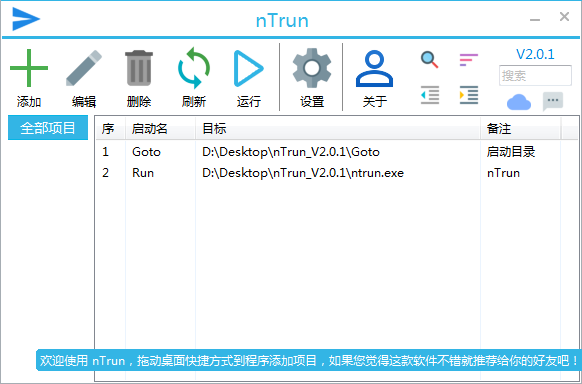Close the nTrun window
This screenshot has height=384, width=582.
tap(564, 16)
